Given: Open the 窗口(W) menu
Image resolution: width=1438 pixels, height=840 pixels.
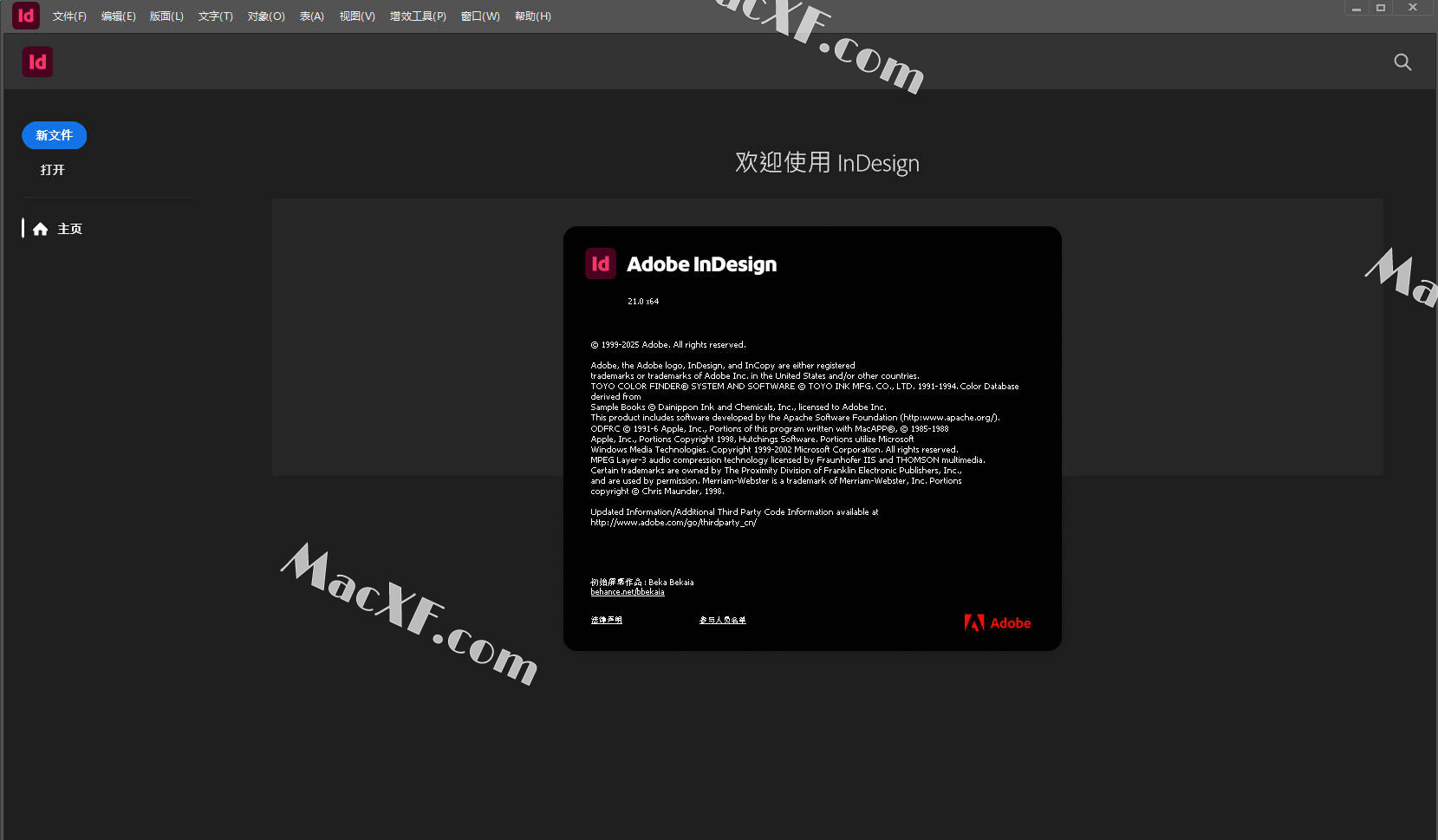Looking at the screenshot, I should click(480, 16).
